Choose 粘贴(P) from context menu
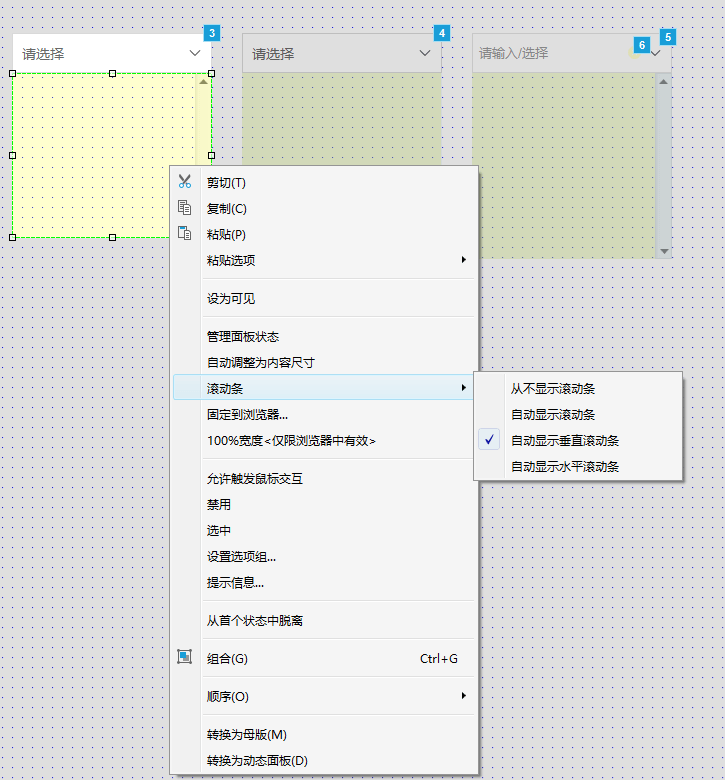Image resolution: width=725 pixels, height=780 pixels. [324, 234]
